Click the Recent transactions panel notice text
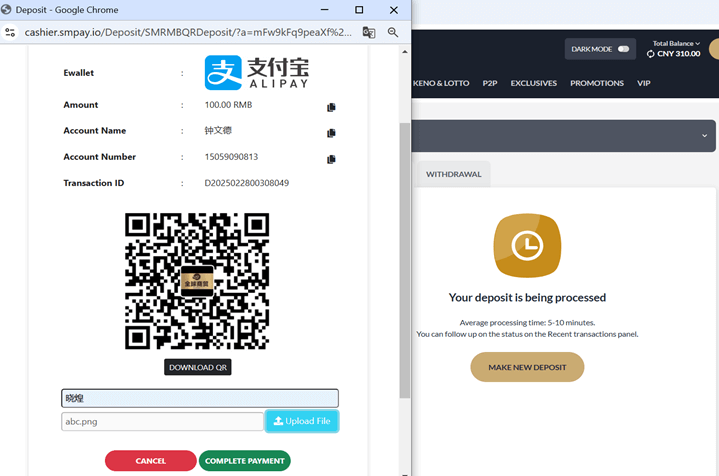Screen dimensions: 719x476 click(527, 334)
